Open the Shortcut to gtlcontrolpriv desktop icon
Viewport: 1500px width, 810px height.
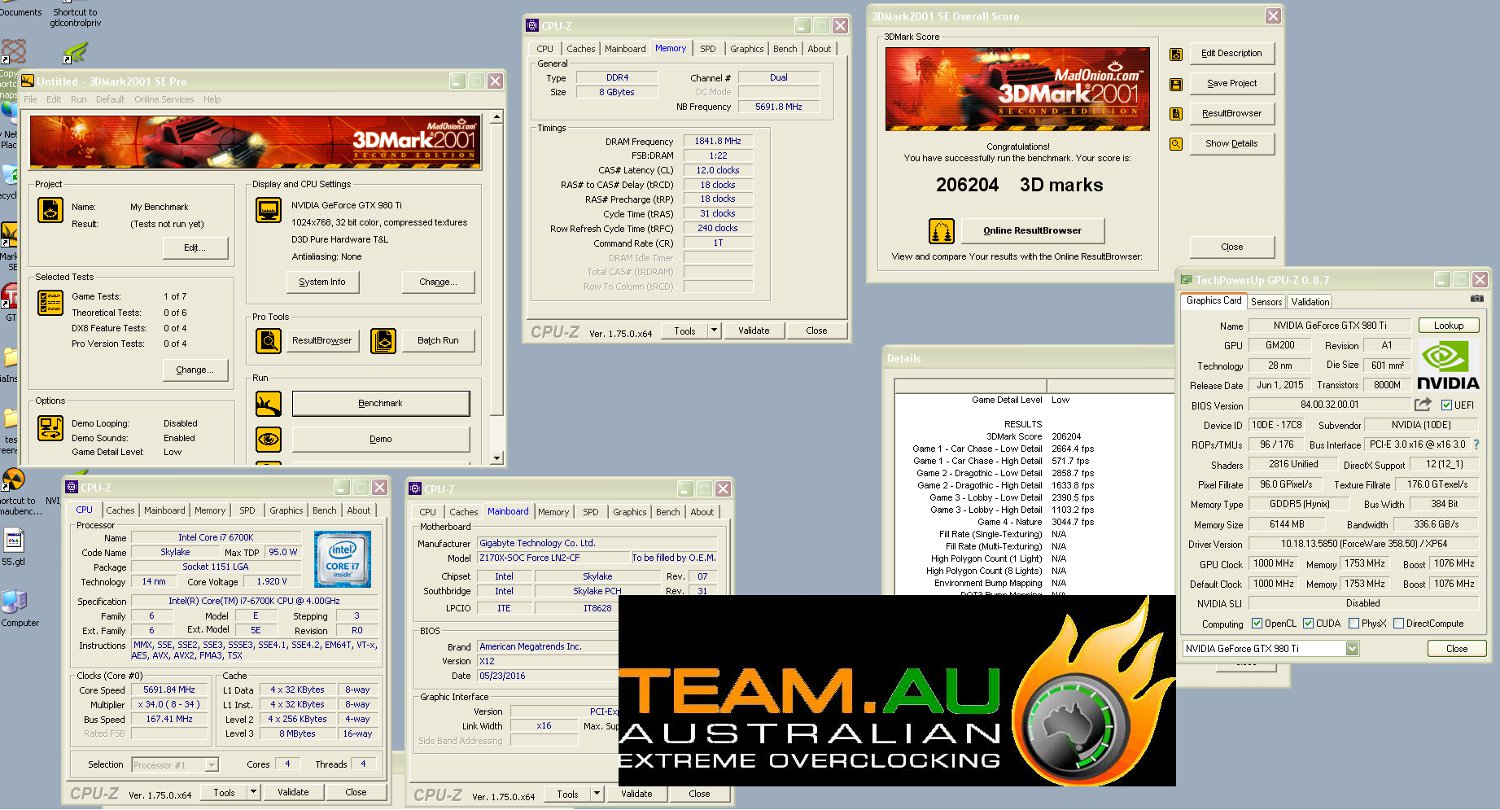pyautogui.click(x=74, y=12)
